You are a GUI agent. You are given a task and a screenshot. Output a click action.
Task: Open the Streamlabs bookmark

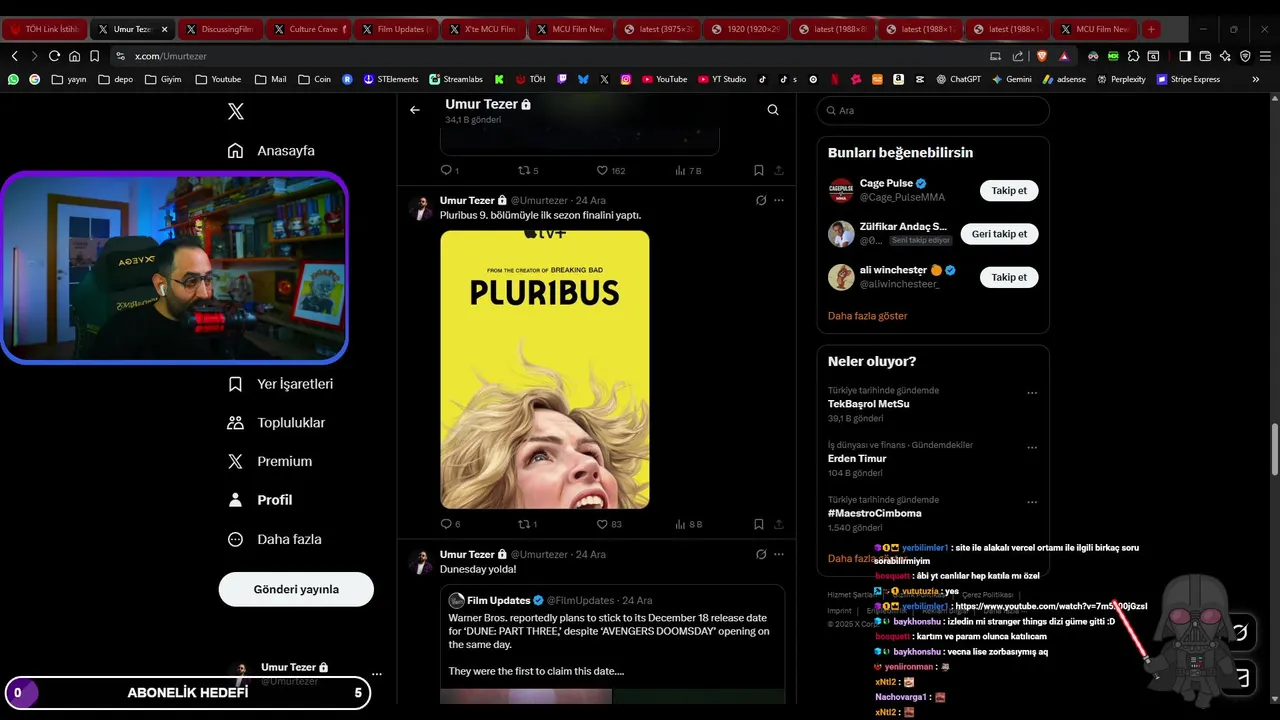tap(456, 79)
